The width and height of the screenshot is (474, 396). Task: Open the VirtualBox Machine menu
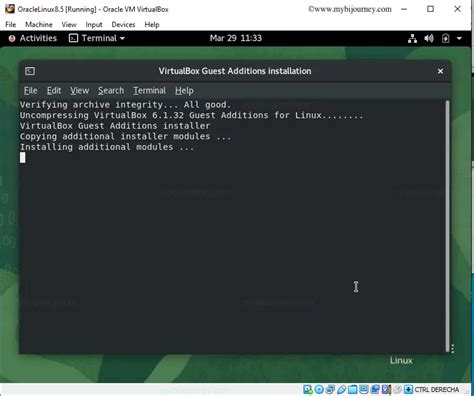(39, 25)
